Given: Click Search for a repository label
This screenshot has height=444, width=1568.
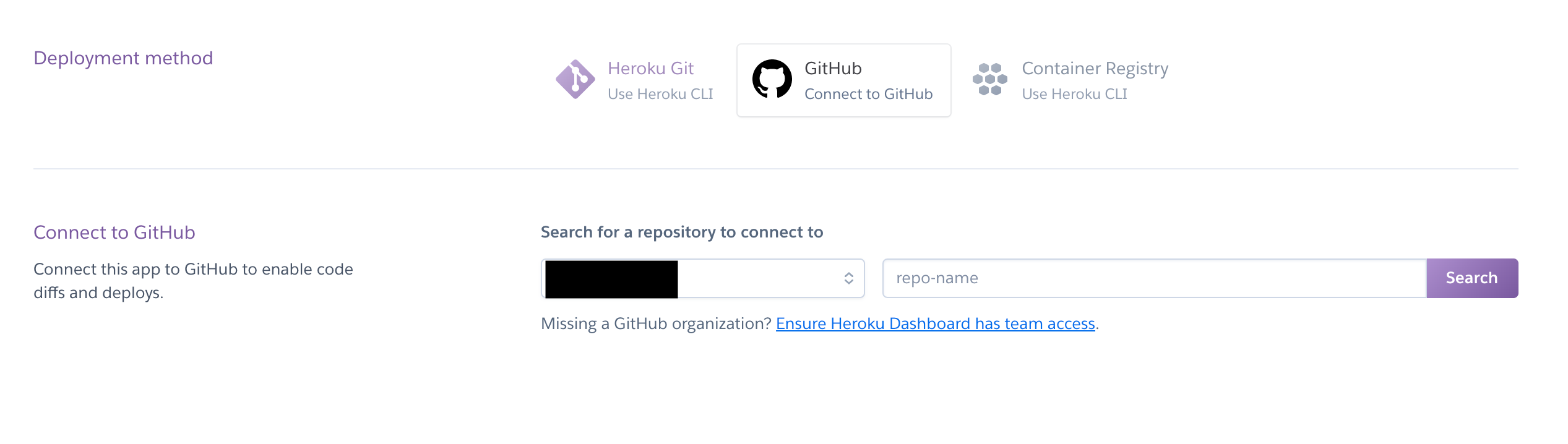Looking at the screenshot, I should click(x=682, y=232).
